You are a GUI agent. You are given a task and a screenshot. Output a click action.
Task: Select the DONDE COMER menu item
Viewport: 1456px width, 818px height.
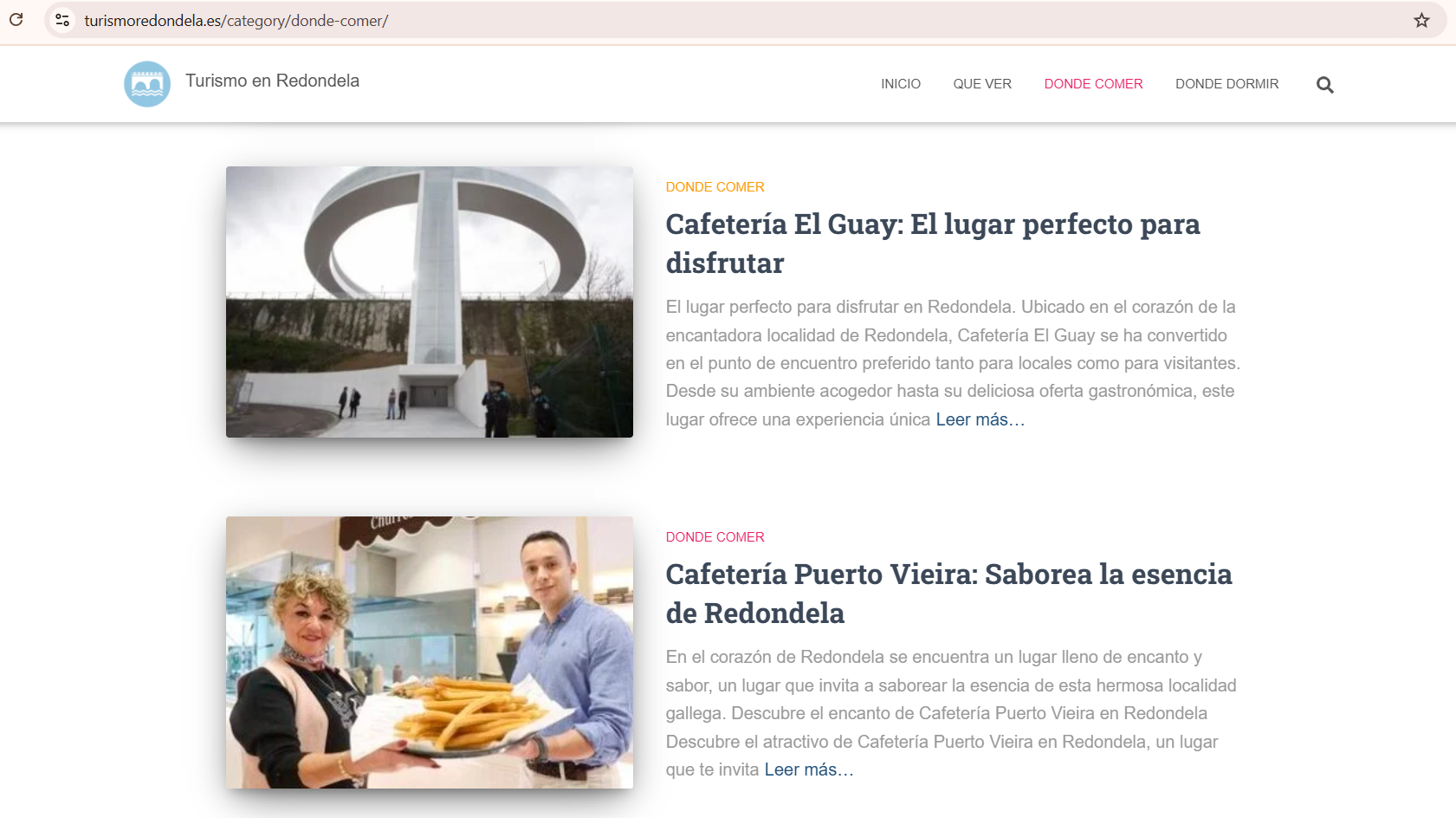click(x=1093, y=84)
